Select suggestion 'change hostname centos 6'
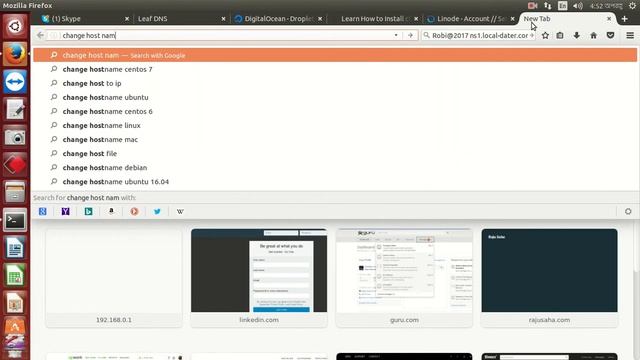 pos(335,111)
